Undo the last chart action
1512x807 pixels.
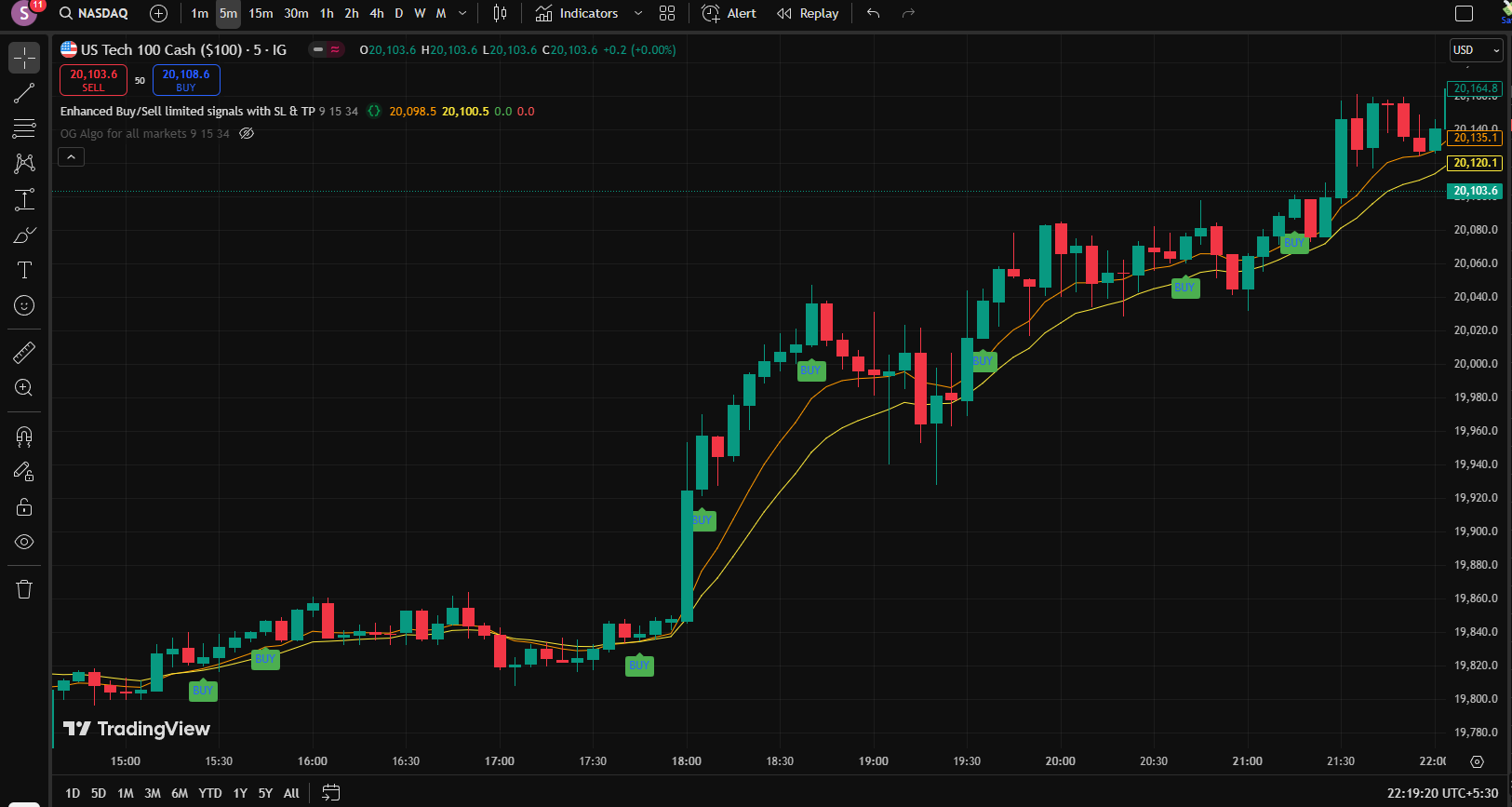pyautogui.click(x=873, y=13)
